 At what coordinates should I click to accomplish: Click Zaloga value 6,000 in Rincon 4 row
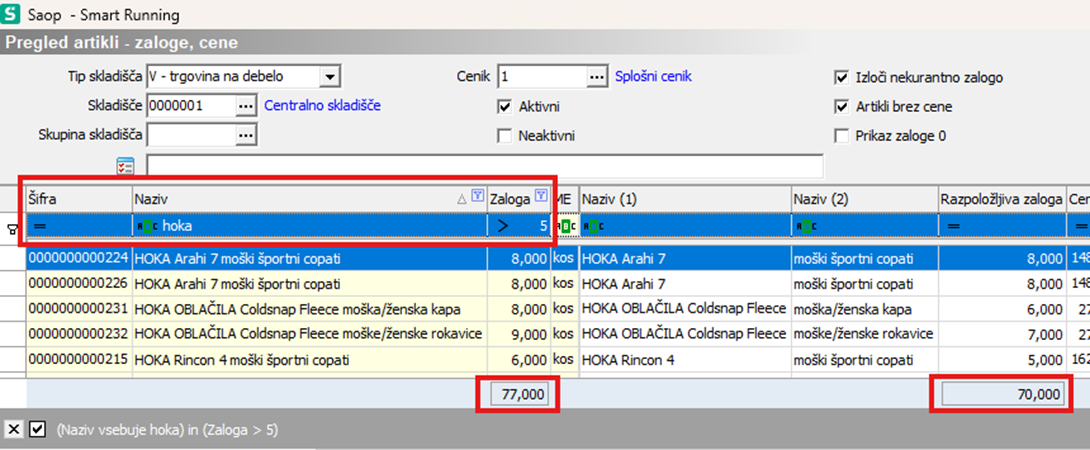click(x=519, y=360)
